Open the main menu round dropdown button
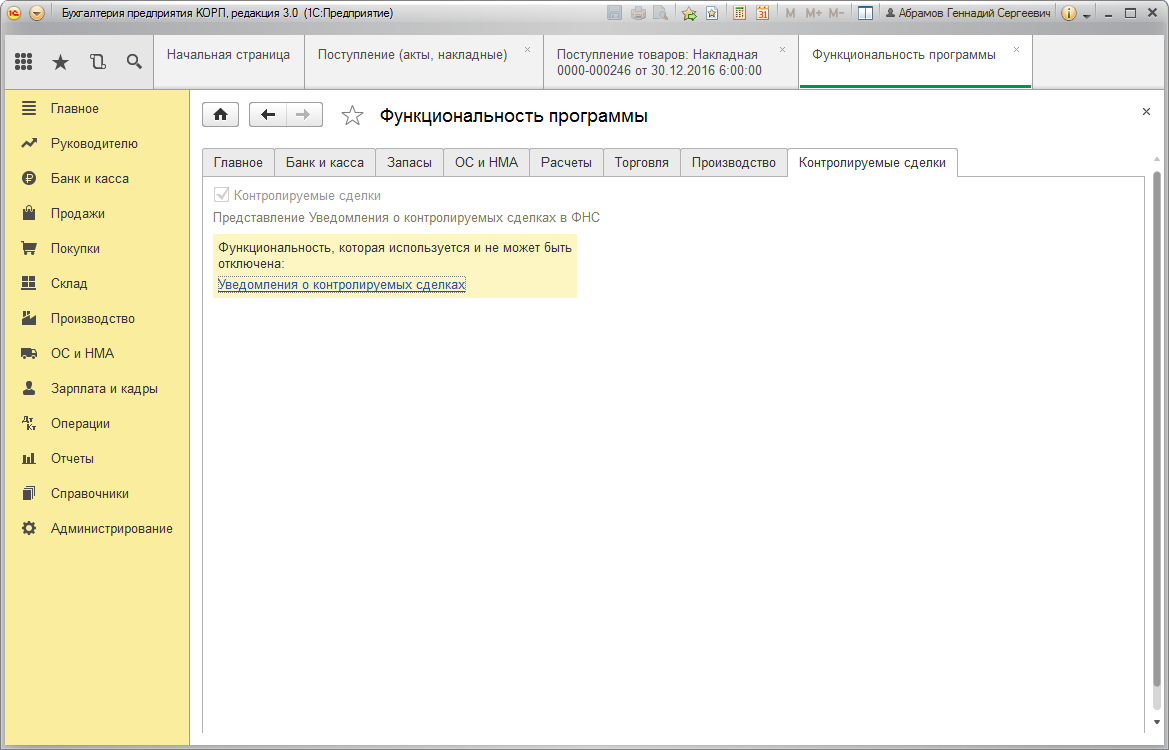 (x=37, y=13)
